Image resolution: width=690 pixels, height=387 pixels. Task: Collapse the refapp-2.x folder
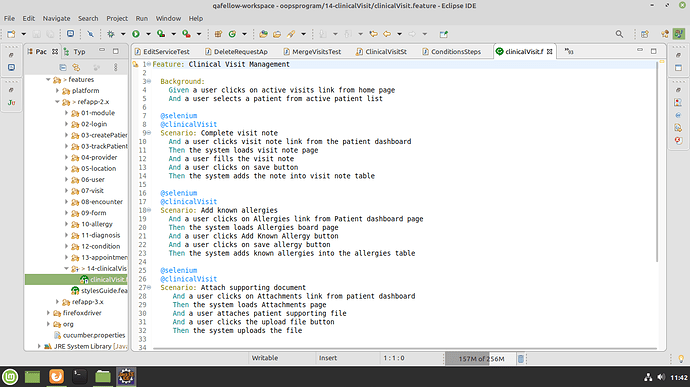click(57, 102)
